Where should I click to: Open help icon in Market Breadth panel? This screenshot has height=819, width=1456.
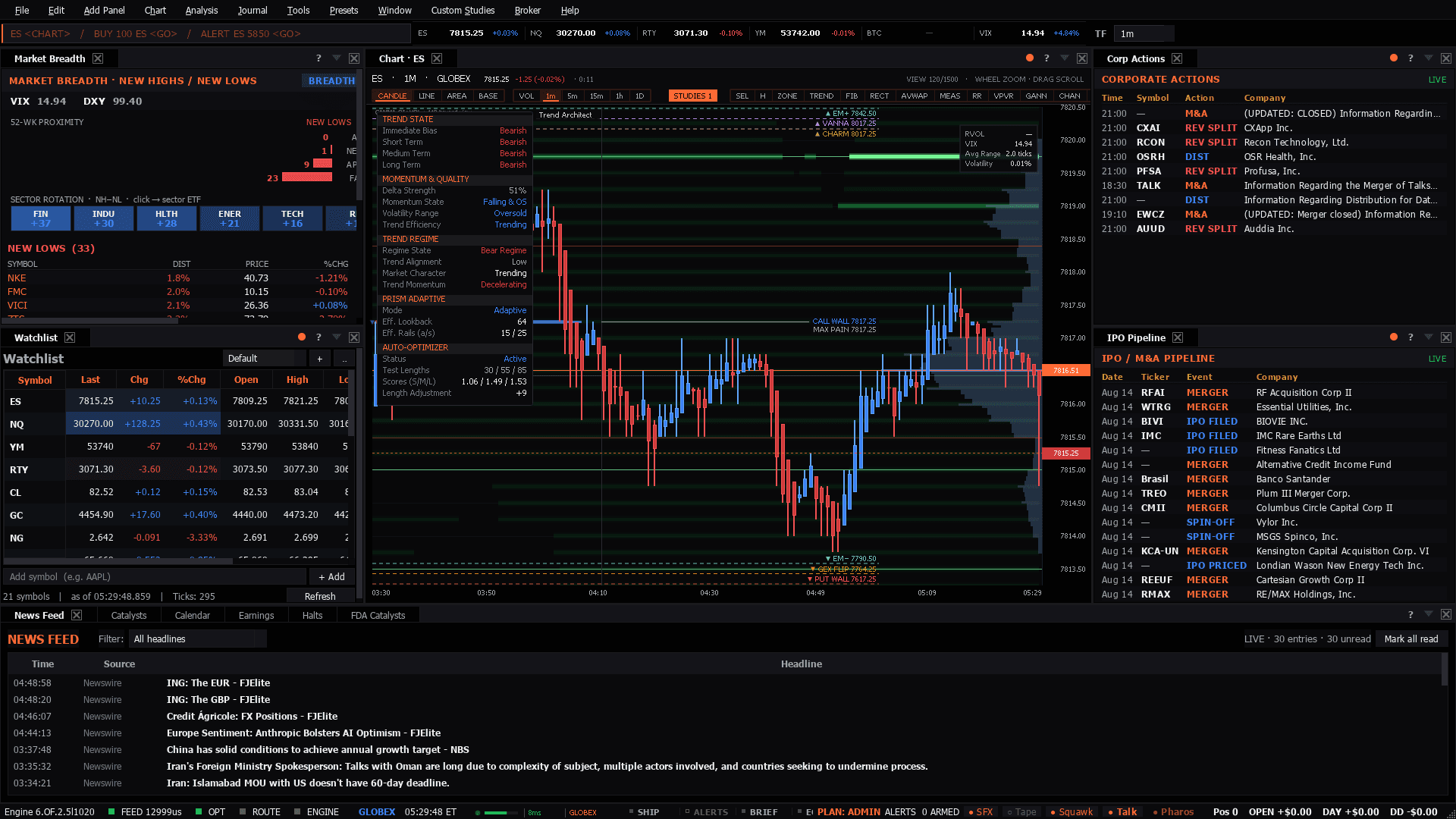click(318, 58)
